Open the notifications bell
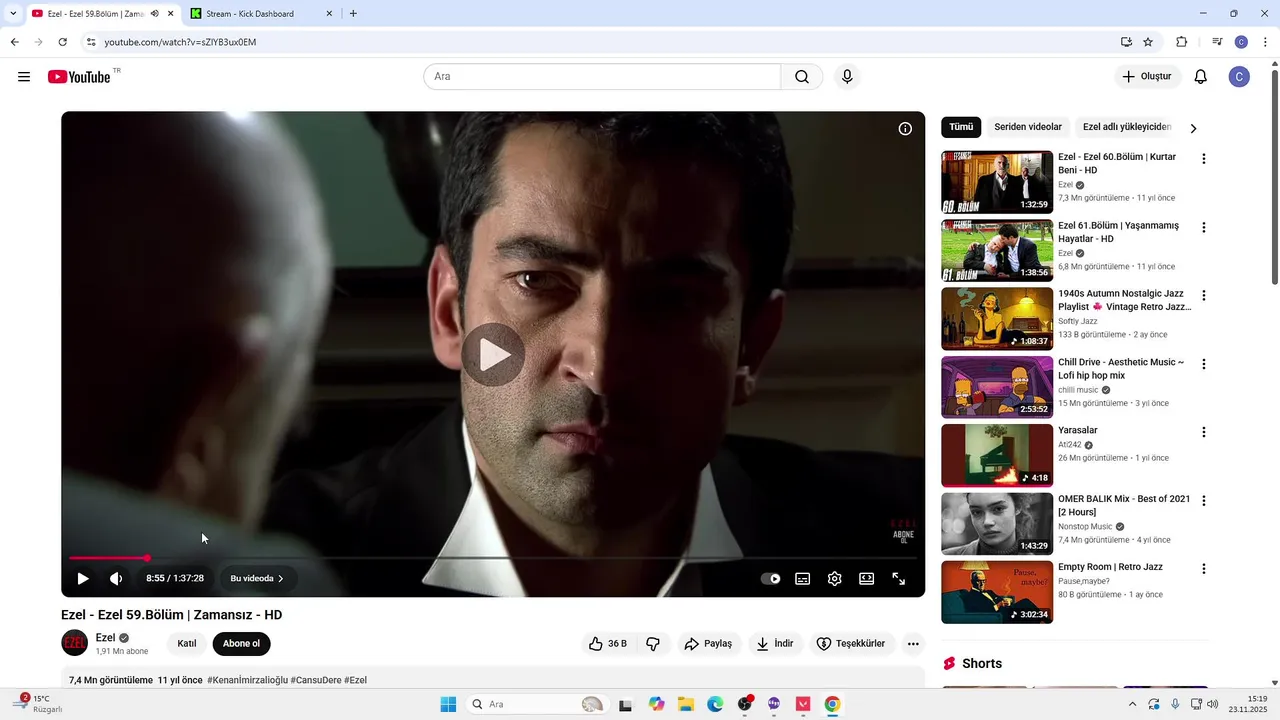 (x=1201, y=77)
